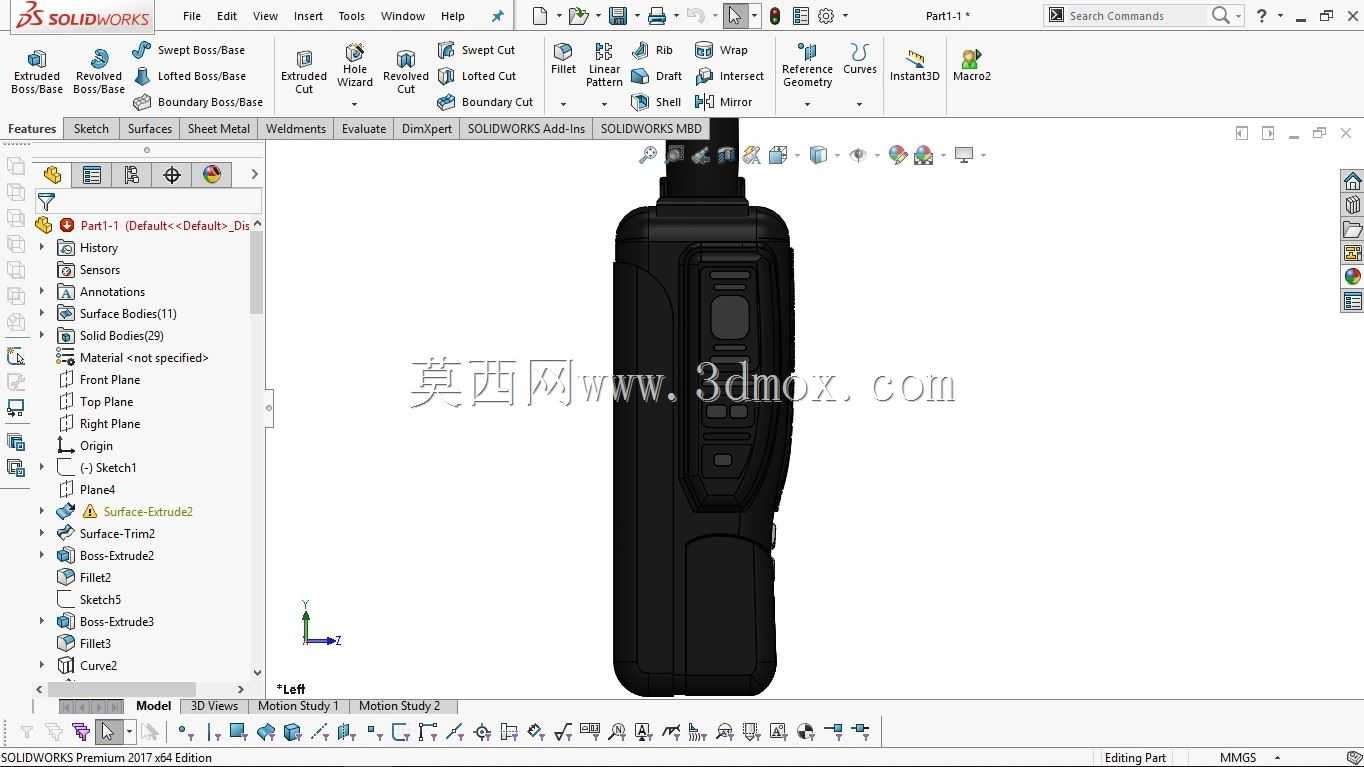The height and width of the screenshot is (767, 1364).
Task: Click the Edit Appearance color wheel icon
Action: click(x=898, y=155)
